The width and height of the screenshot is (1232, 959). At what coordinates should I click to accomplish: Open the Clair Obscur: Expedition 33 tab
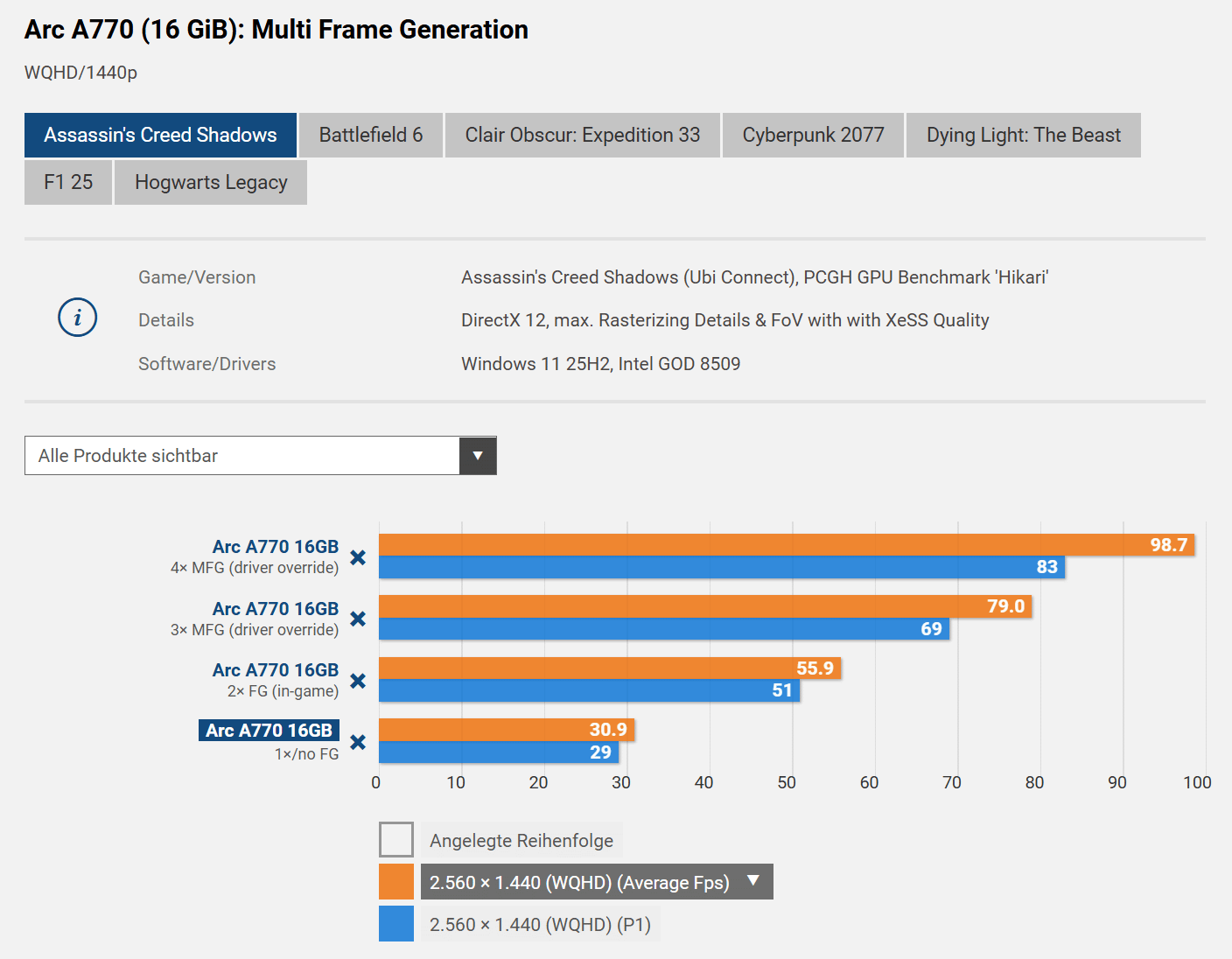point(583,135)
